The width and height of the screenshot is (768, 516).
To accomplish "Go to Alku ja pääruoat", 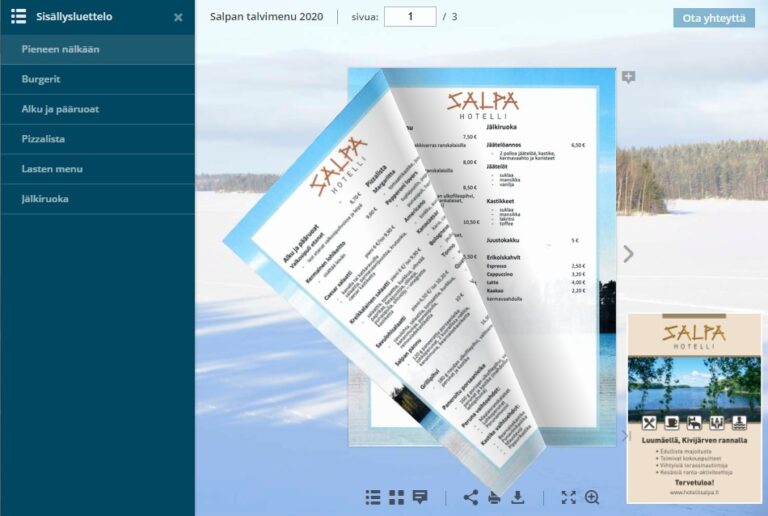I will point(97,109).
